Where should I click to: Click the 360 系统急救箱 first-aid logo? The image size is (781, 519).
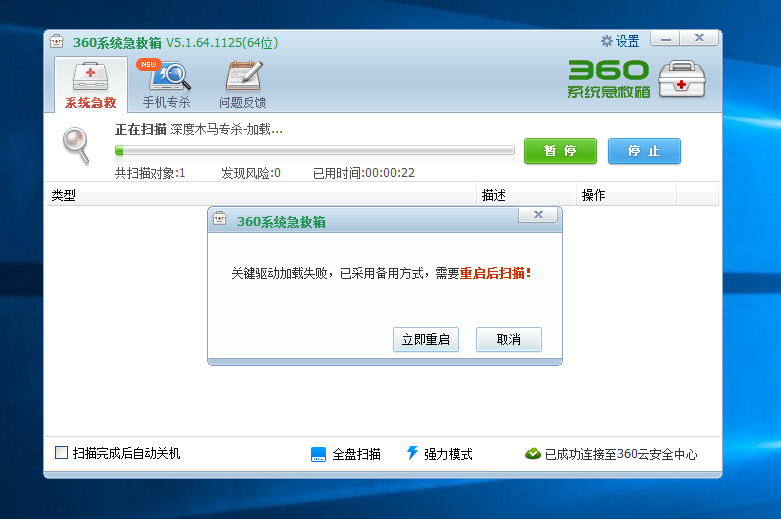click(636, 79)
